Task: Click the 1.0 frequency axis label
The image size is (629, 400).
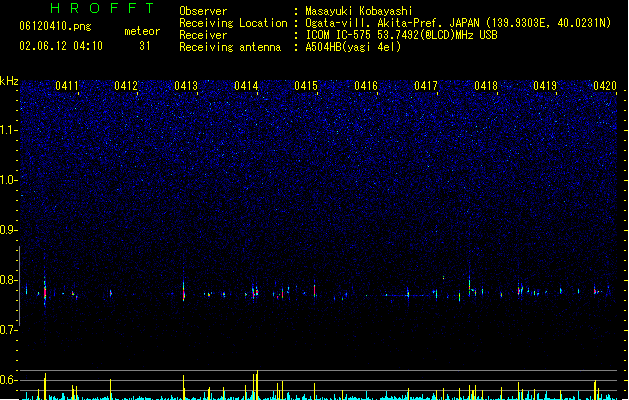Action: [x=8, y=180]
